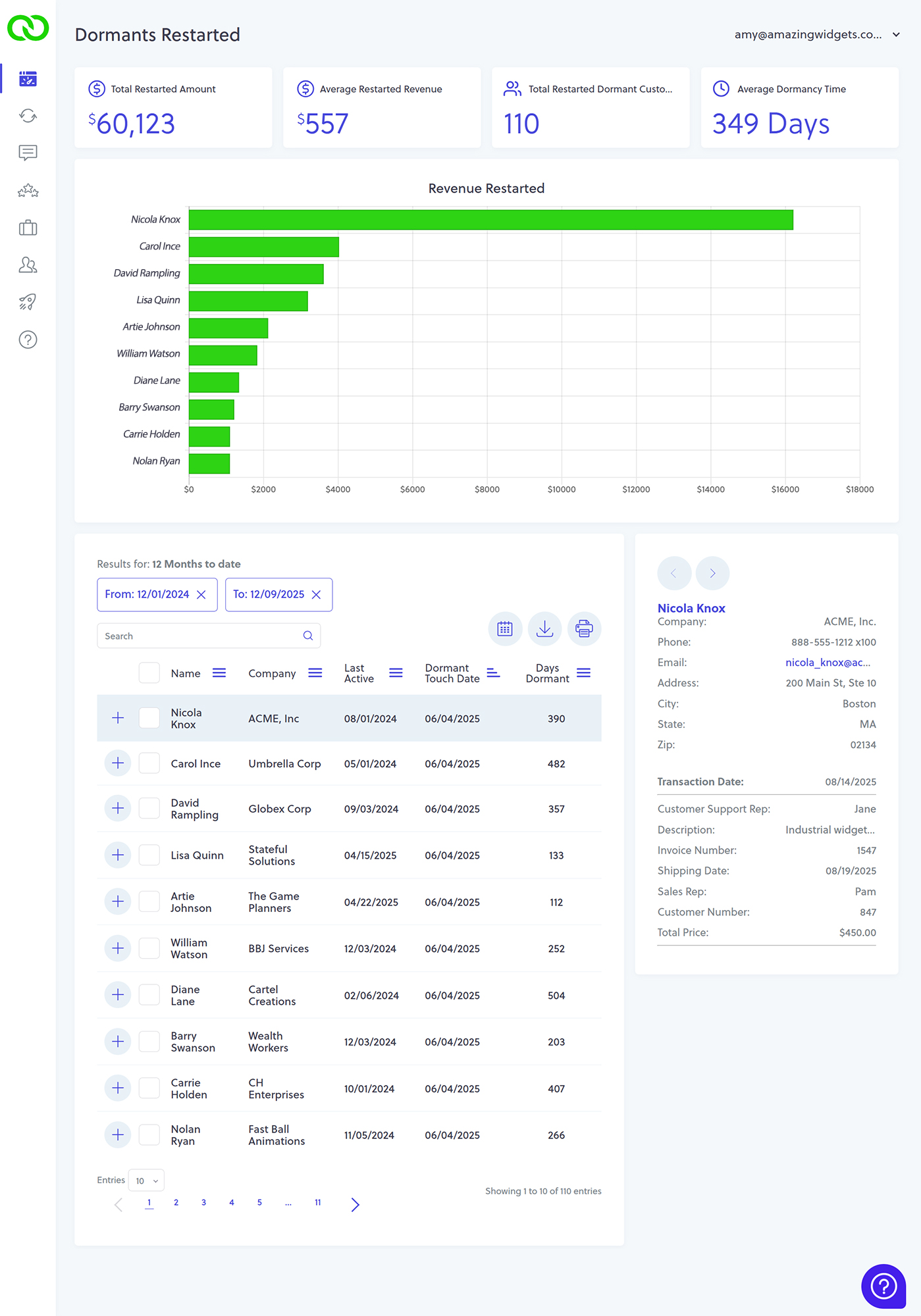The image size is (921, 1316).
Task: Open the Entries per page dropdown
Action: pos(147,1180)
